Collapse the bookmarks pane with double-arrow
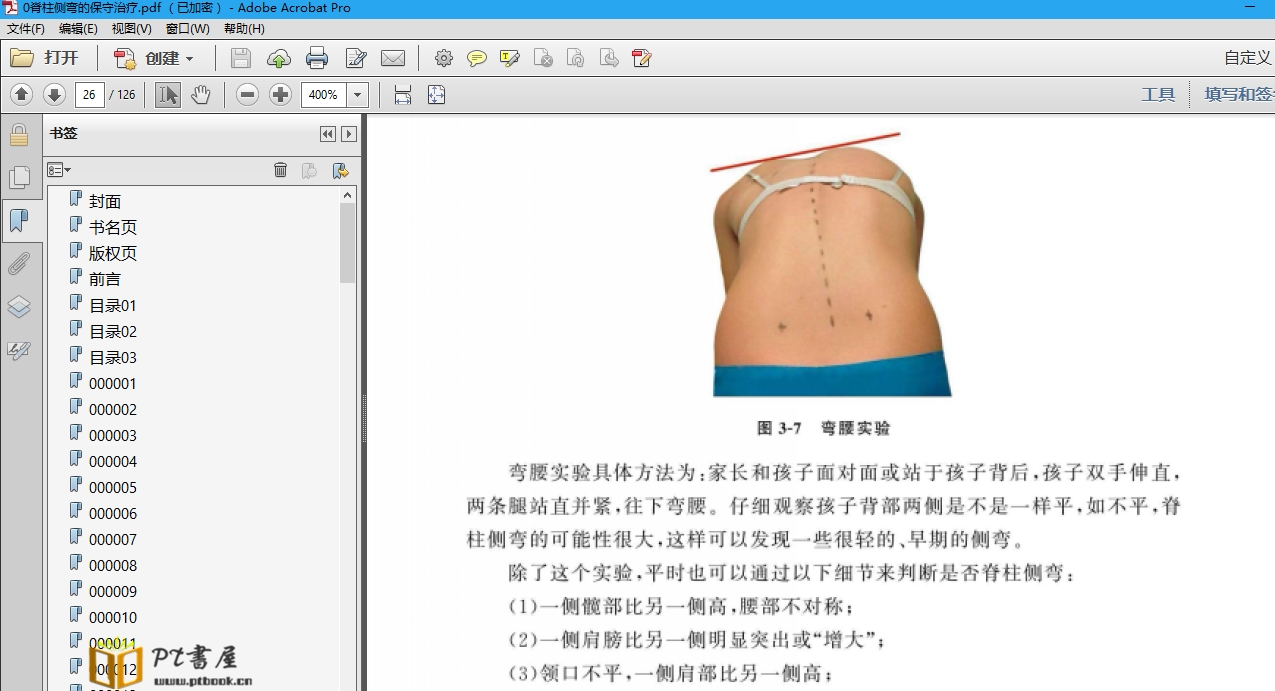 pyautogui.click(x=327, y=134)
